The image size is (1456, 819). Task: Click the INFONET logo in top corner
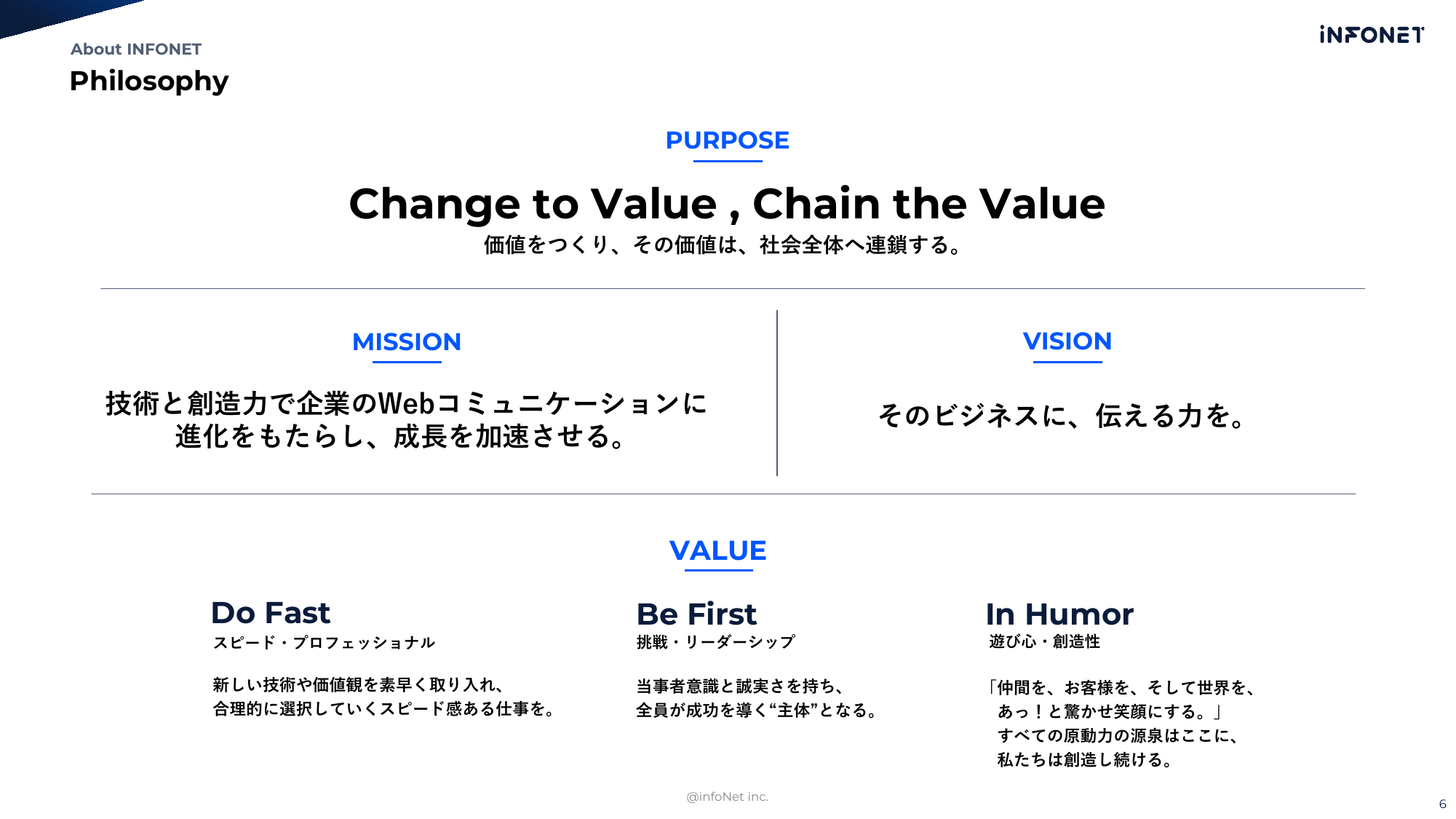click(x=1372, y=35)
